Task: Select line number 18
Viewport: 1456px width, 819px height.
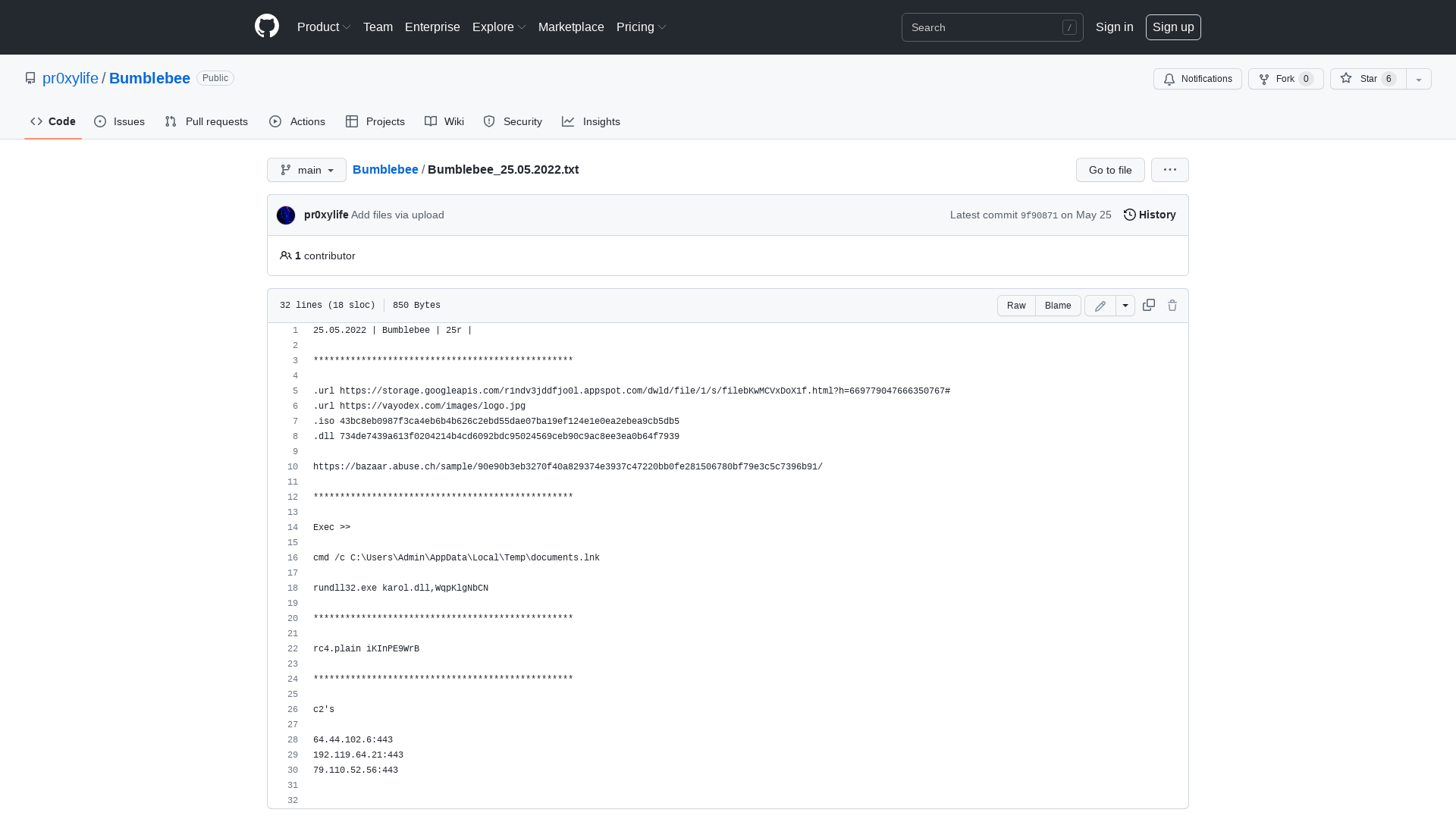Action: pos(293,588)
